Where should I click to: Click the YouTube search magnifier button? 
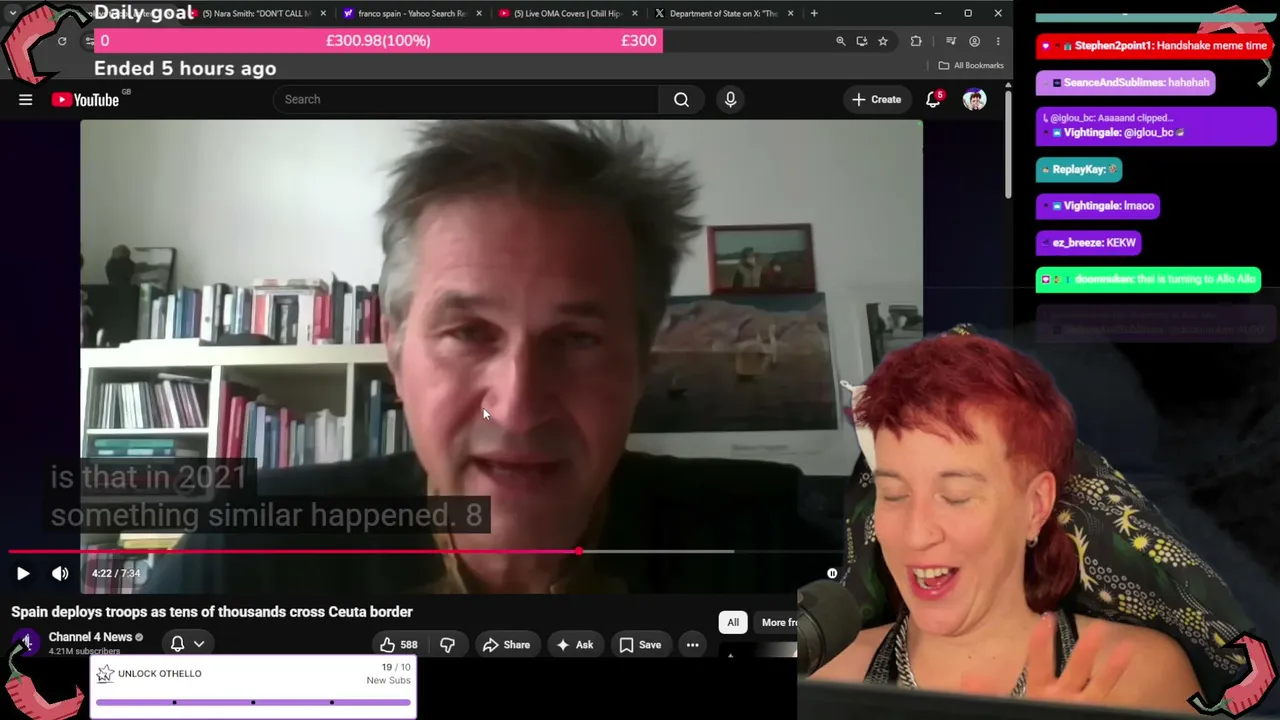tap(681, 99)
